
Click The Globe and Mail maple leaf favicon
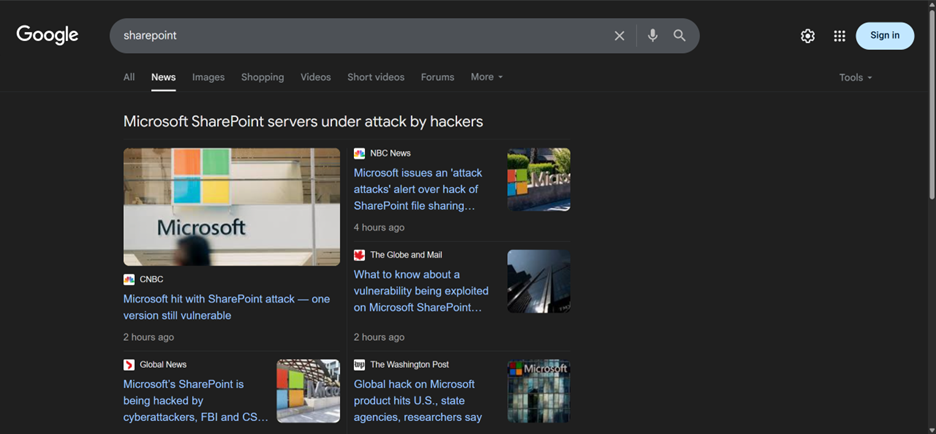click(359, 255)
